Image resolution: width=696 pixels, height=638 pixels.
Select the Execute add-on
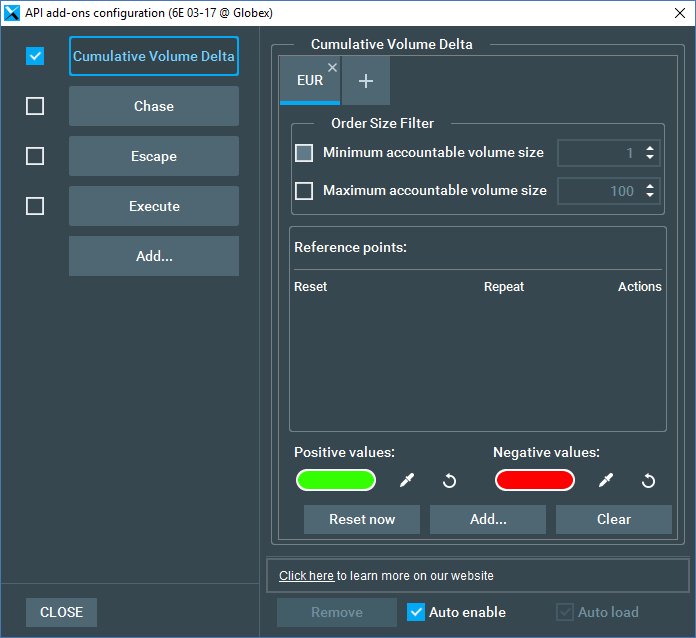coord(154,206)
